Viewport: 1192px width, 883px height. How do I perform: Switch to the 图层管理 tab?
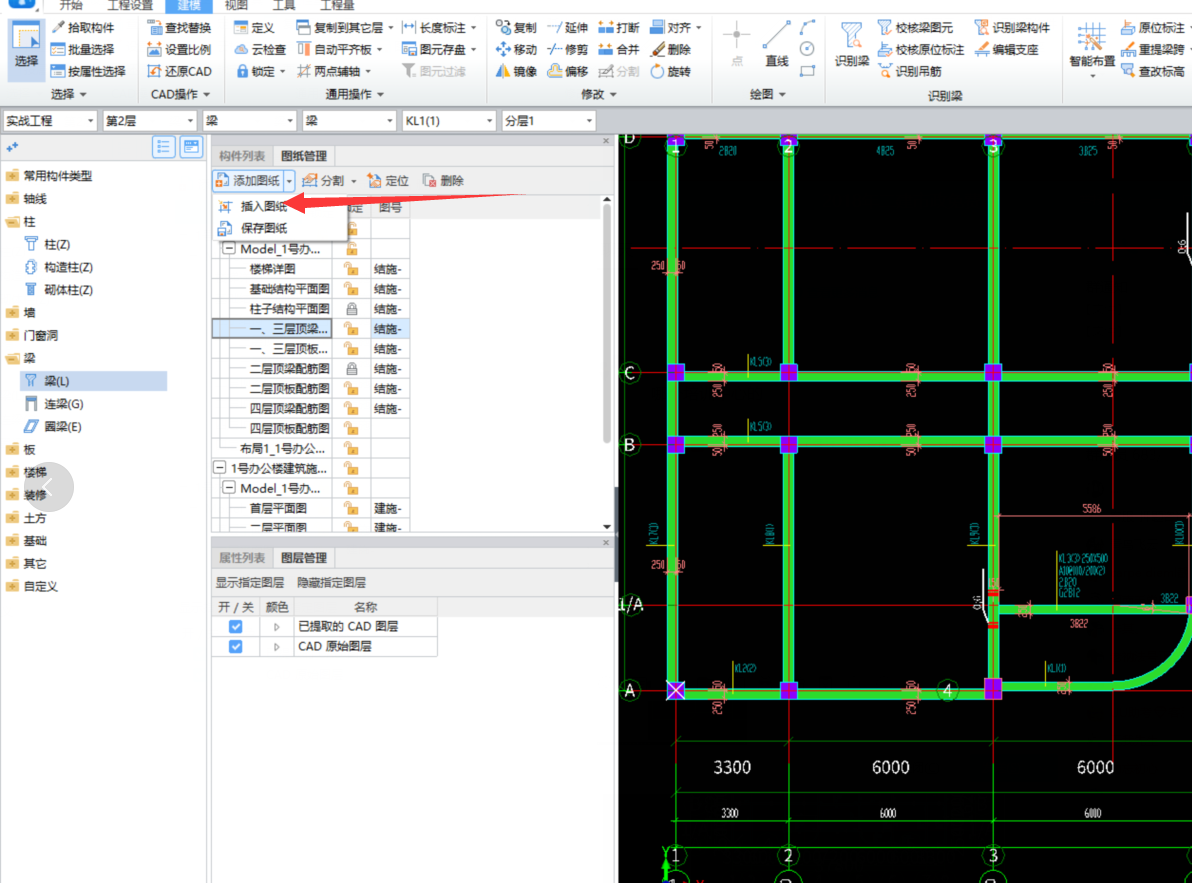tap(303, 558)
